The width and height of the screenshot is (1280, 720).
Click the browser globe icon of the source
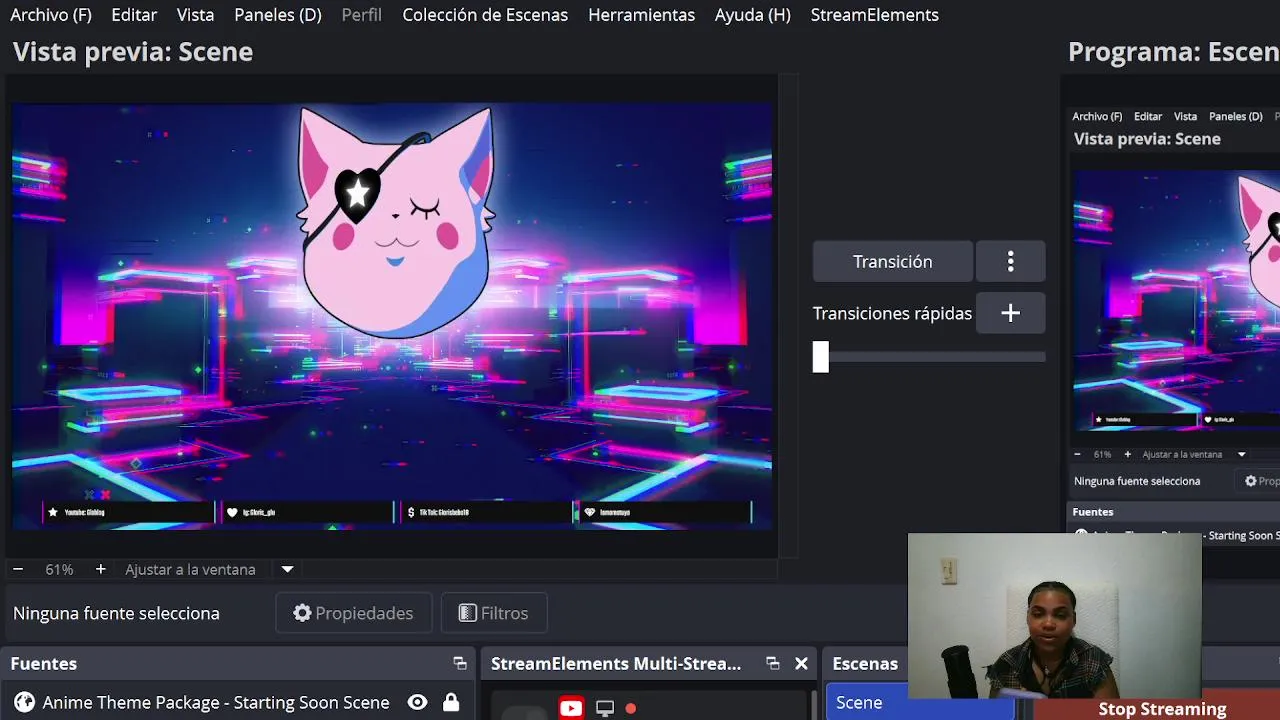[x=25, y=703]
